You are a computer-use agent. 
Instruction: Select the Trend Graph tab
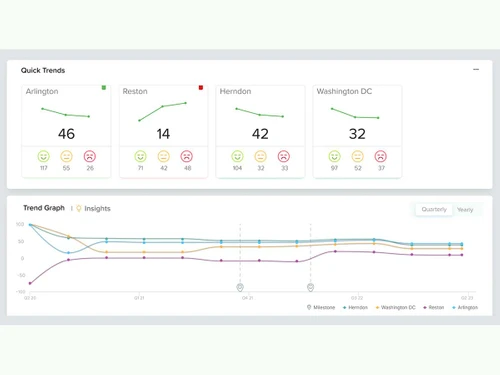[44, 208]
